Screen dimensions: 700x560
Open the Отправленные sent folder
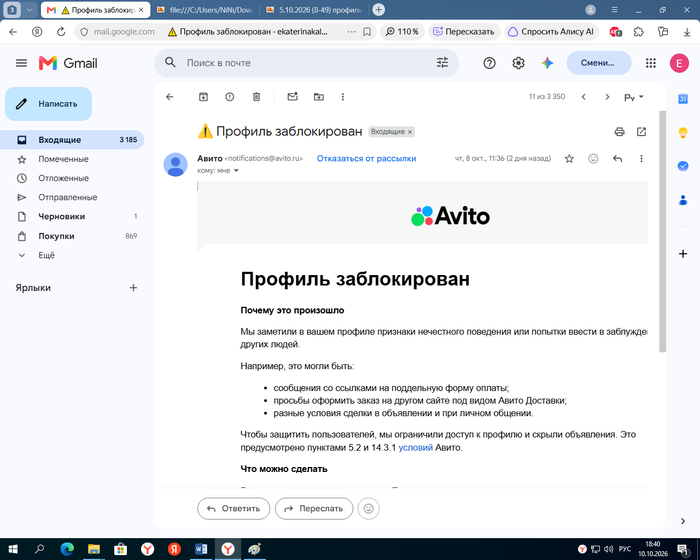[x=72, y=197]
